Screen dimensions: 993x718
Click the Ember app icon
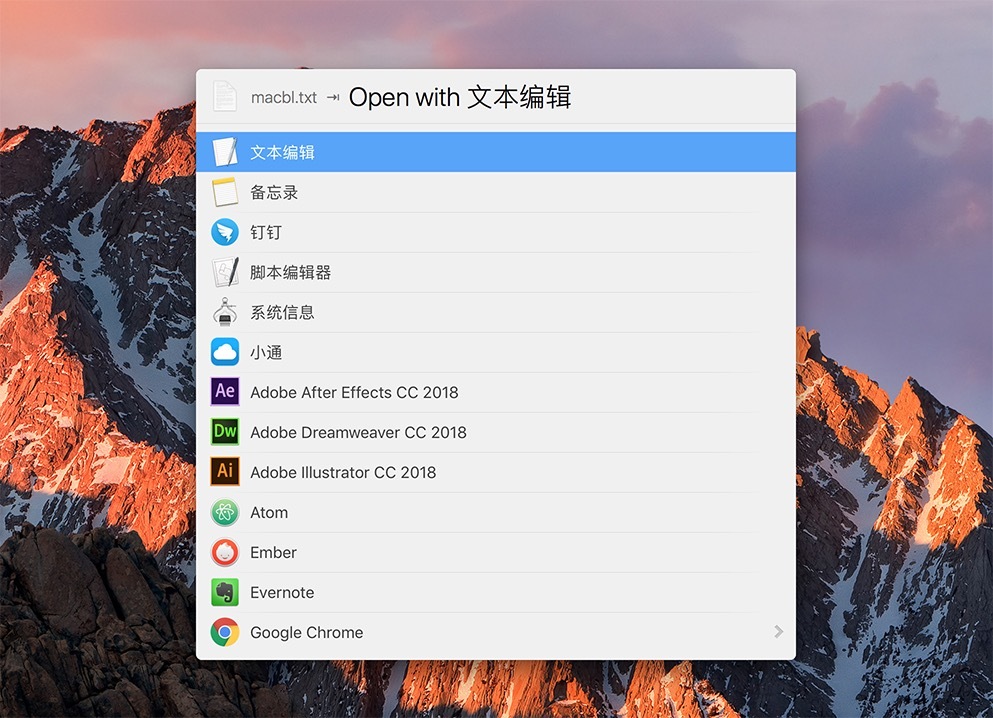[x=225, y=552]
